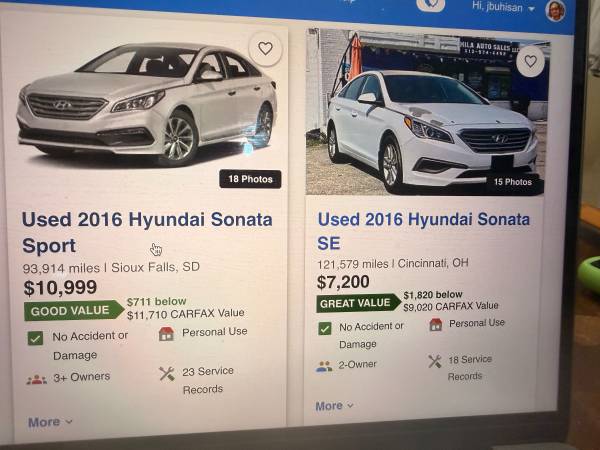Select the 2-Owner people icon
The width and height of the screenshot is (600, 450).
click(x=324, y=367)
